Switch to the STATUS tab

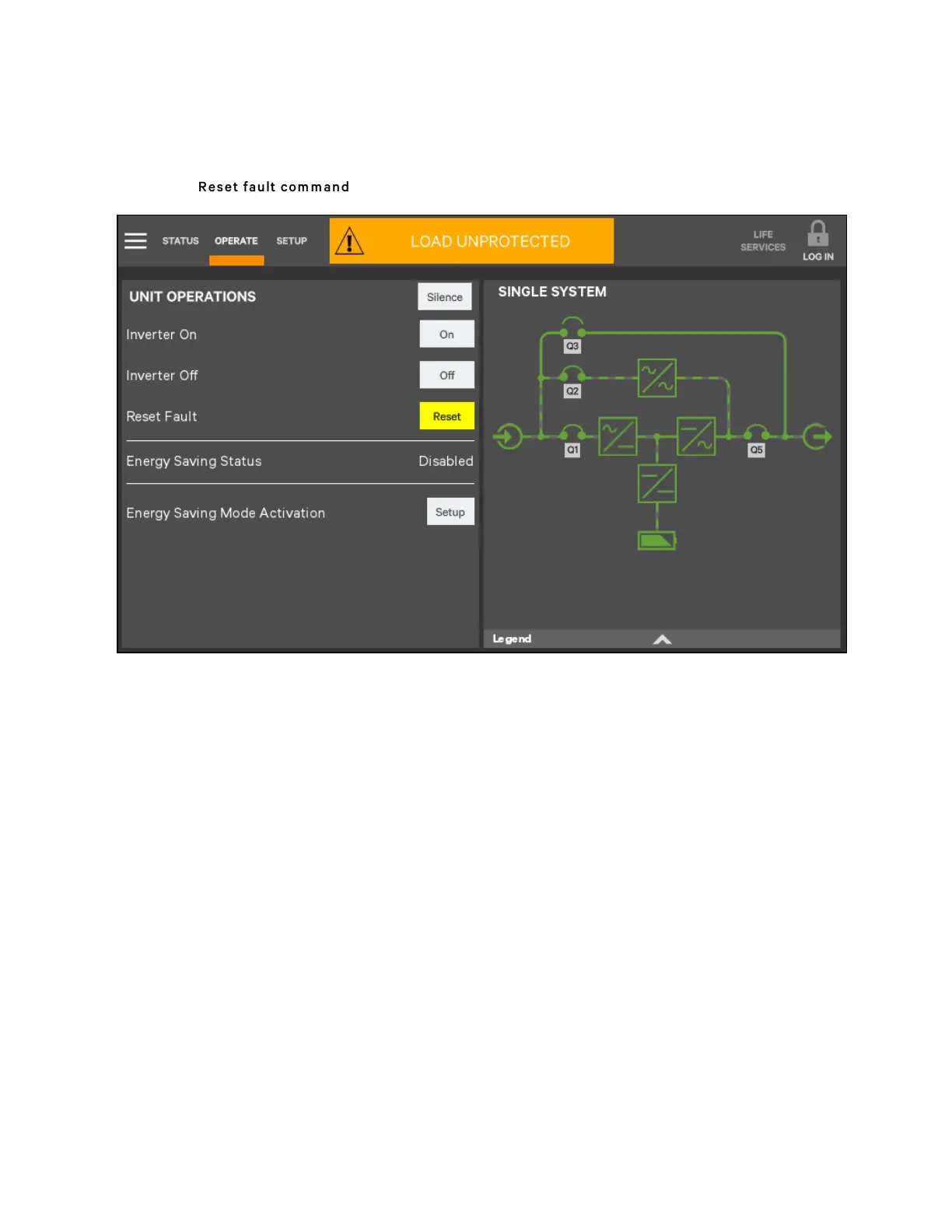point(180,241)
